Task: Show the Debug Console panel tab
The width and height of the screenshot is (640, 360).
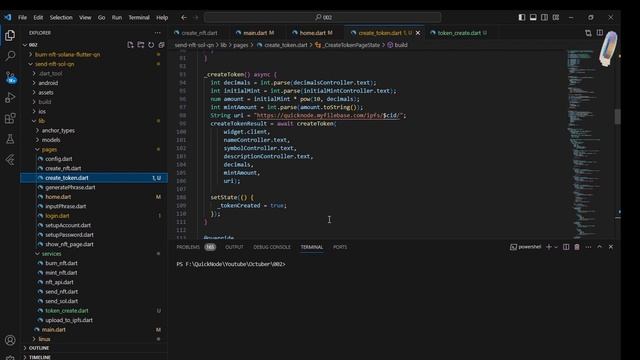Action: [272, 247]
